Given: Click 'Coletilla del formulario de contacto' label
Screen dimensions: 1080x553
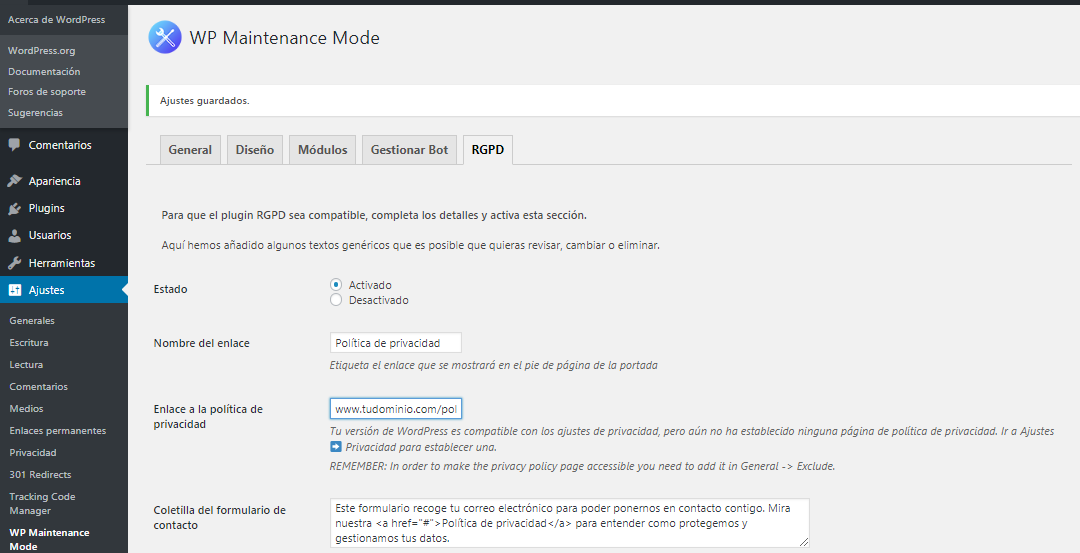Looking at the screenshot, I should click(219, 517).
